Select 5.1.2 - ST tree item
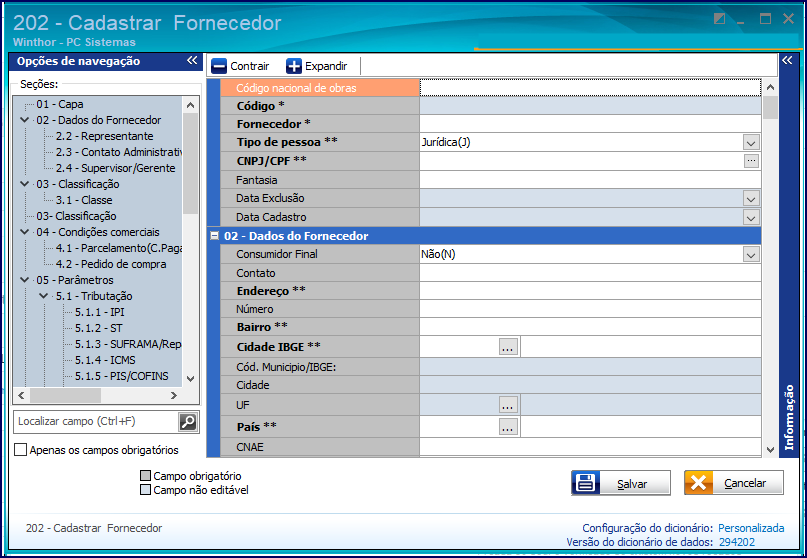 click(x=99, y=327)
